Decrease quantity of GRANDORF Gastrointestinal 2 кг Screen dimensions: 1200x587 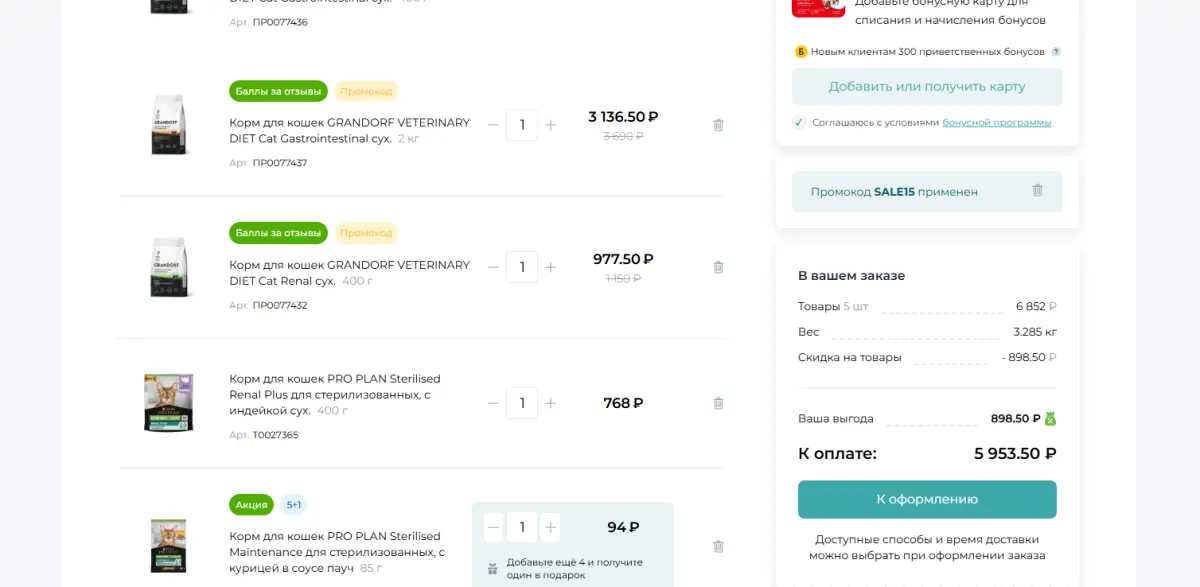tap(493, 125)
